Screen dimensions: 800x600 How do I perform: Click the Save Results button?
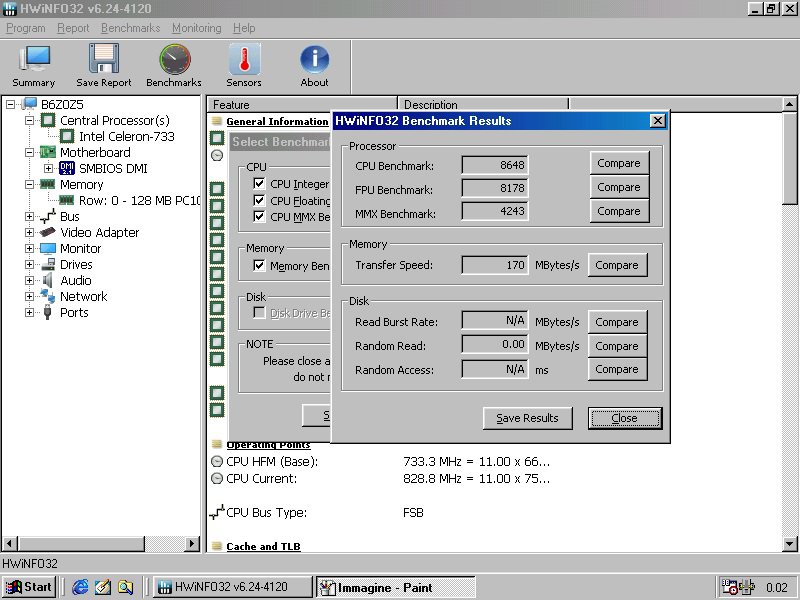(527, 418)
